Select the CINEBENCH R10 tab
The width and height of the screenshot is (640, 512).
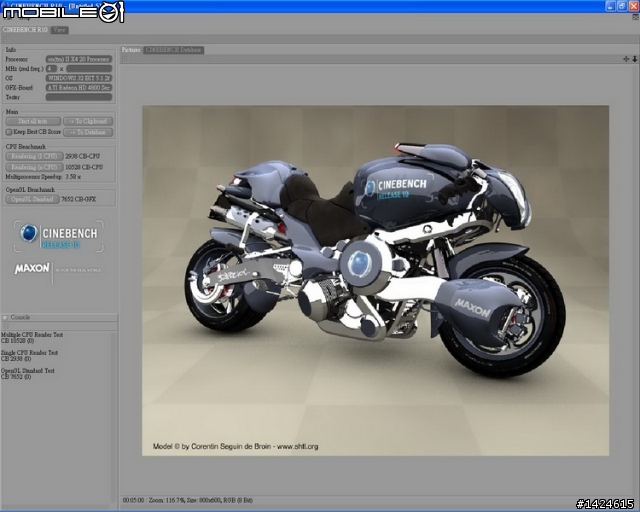pyautogui.click(x=25, y=30)
